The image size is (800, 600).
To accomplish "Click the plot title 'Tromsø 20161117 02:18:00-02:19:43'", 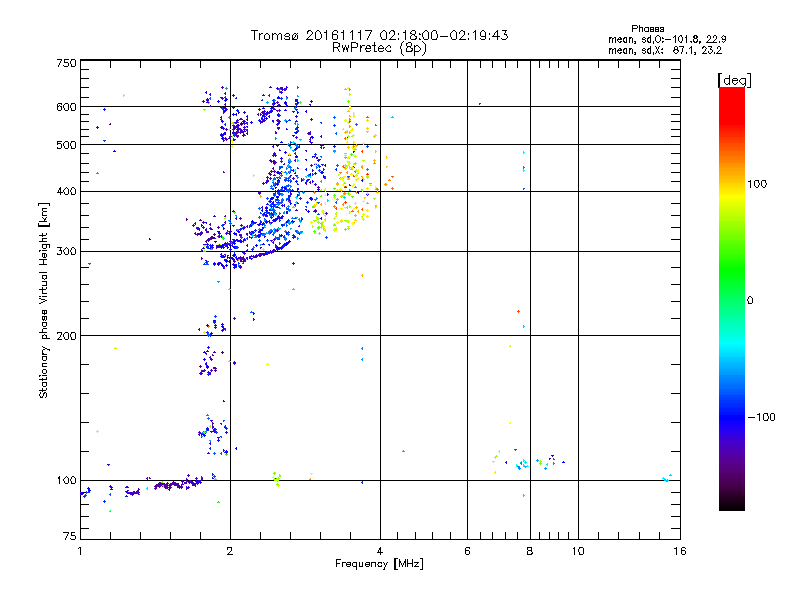I will 379,35.
